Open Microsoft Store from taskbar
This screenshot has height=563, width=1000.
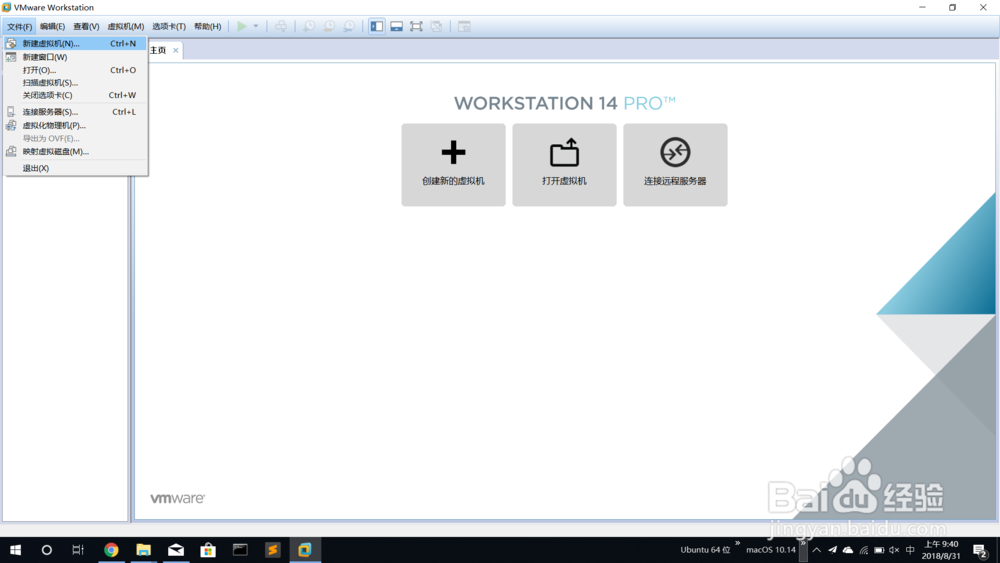tap(208, 550)
